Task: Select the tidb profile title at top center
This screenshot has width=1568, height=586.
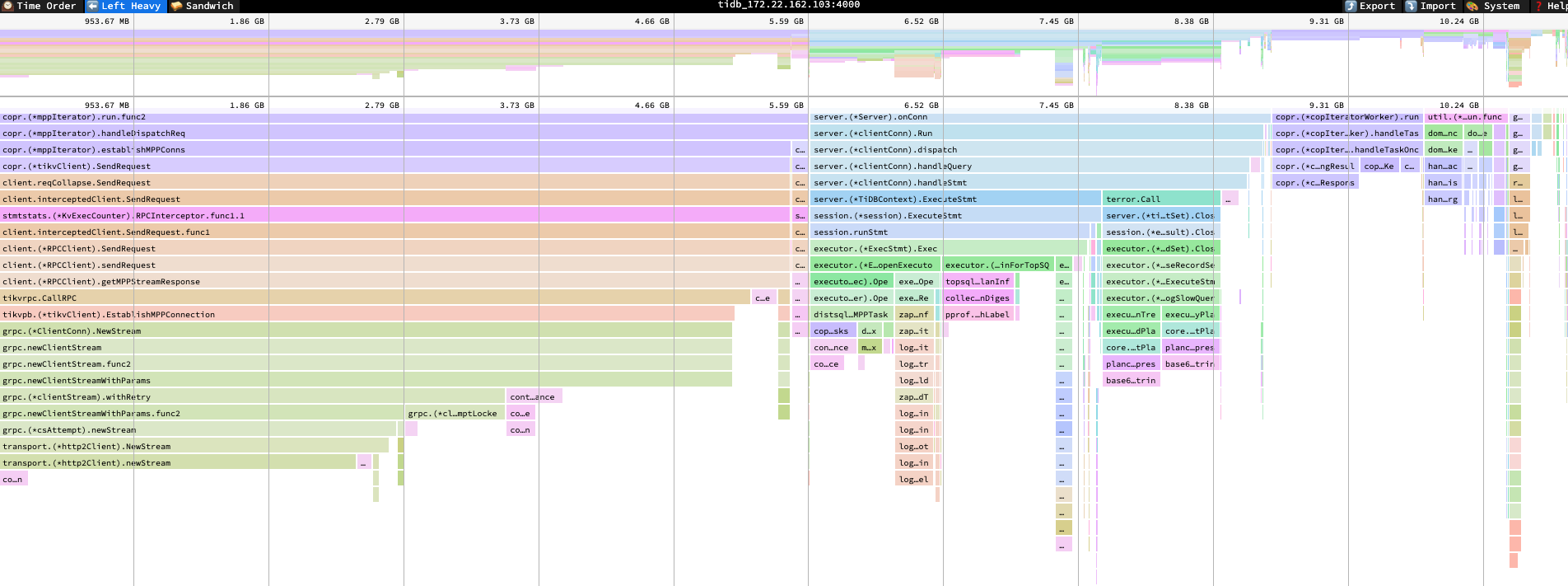Action: pos(789,5)
